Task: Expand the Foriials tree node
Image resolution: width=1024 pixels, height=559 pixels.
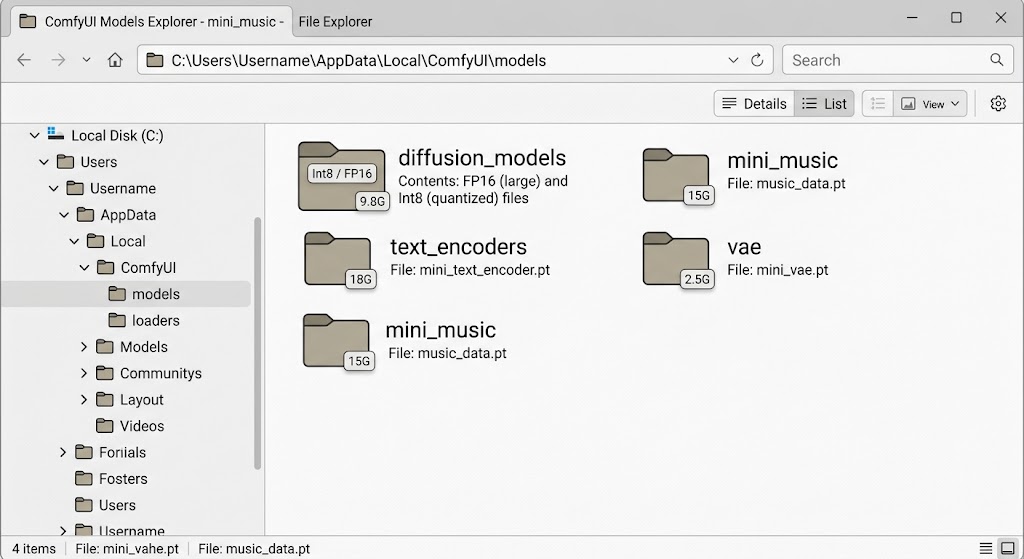Action: 63,453
